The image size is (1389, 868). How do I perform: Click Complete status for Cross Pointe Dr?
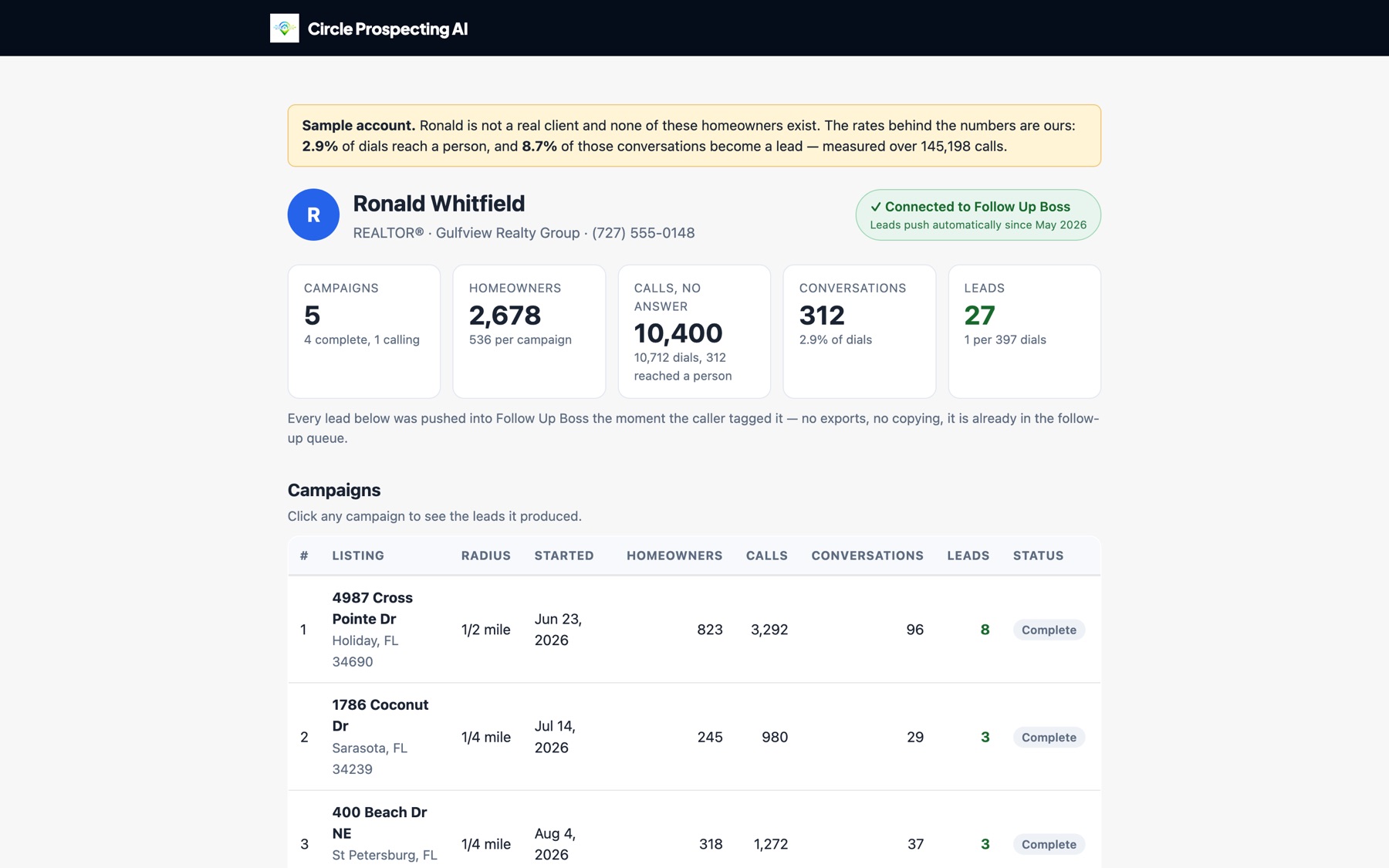[1049, 630]
